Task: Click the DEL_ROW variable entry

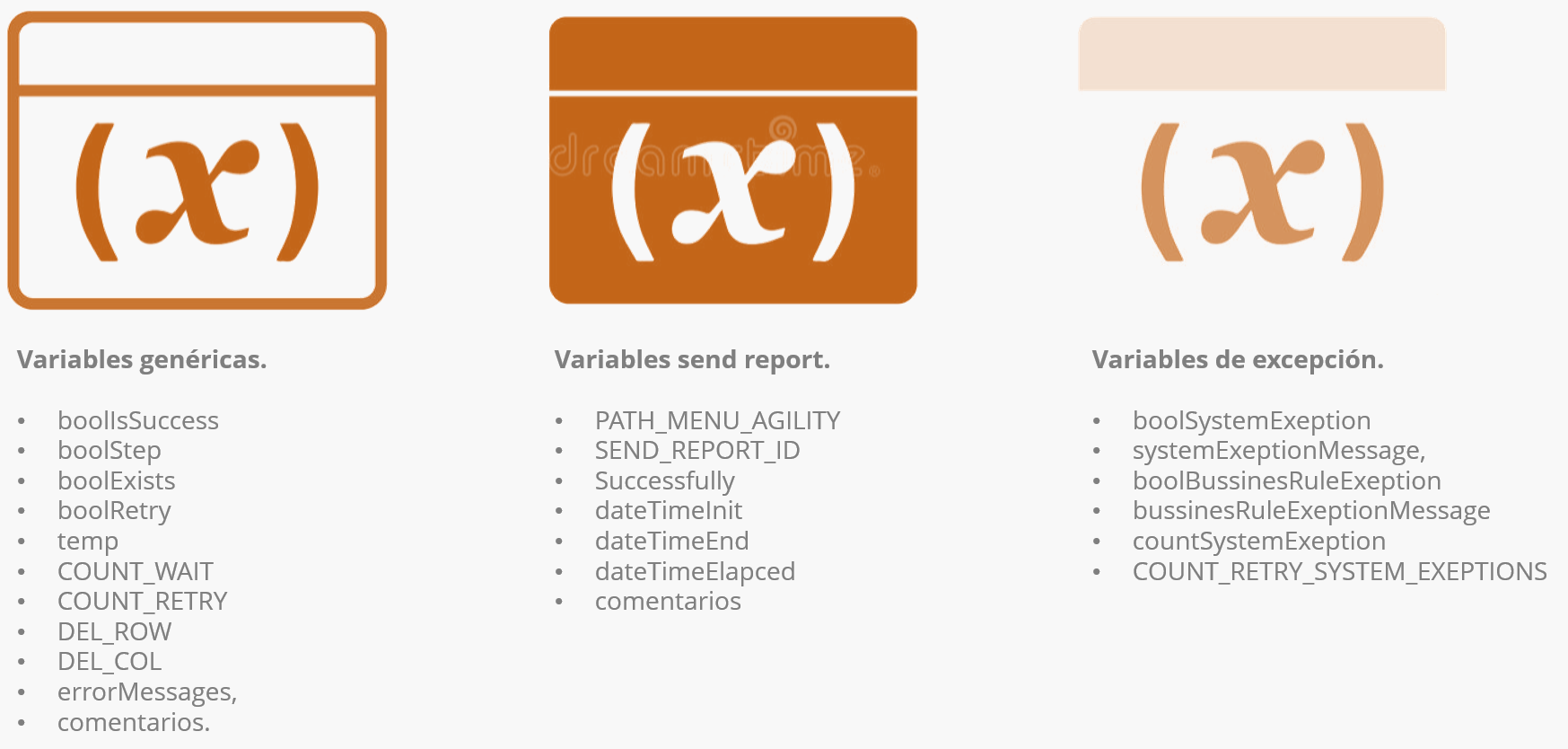Action: pyautogui.click(x=114, y=631)
